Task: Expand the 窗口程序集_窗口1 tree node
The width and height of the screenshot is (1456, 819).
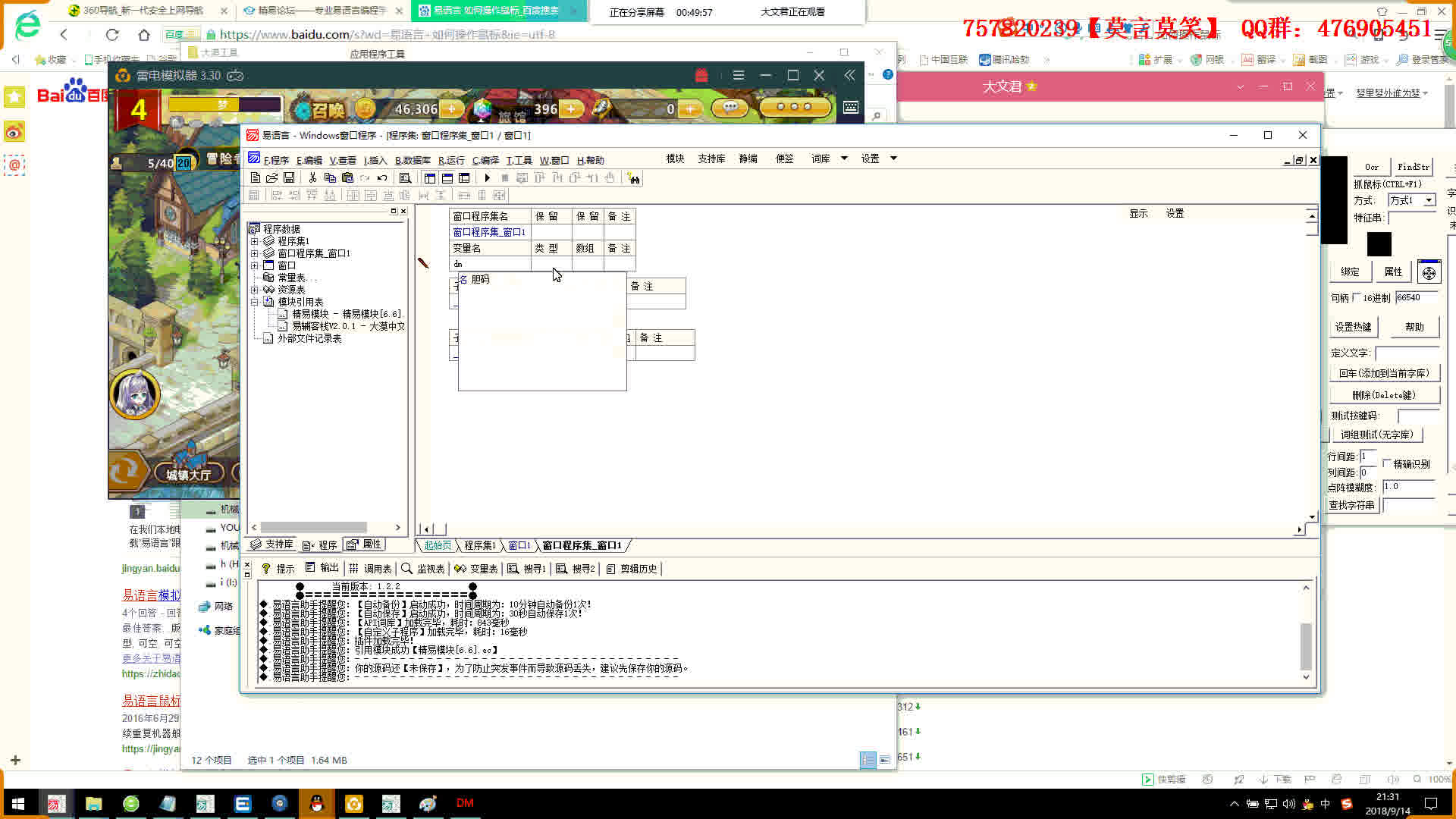Action: (x=255, y=253)
